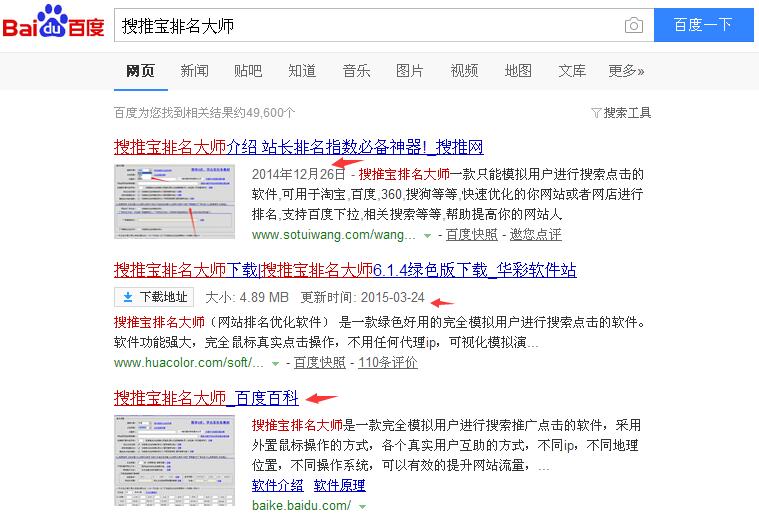Click the Baidu Baike result thumbnail
Image resolution: width=759 pixels, height=523 pixels.
174,460
